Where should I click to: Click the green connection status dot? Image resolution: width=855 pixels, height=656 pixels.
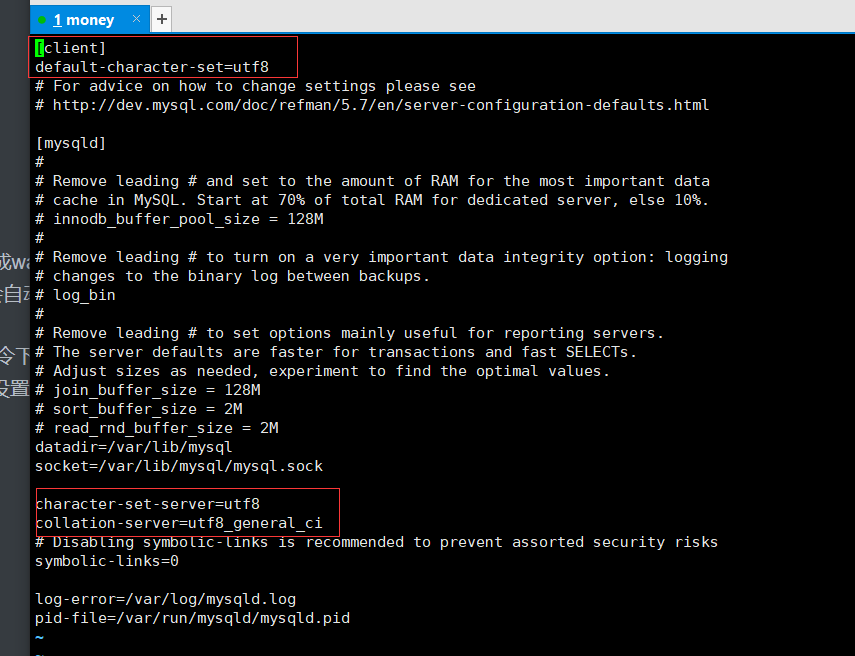click(x=42, y=20)
